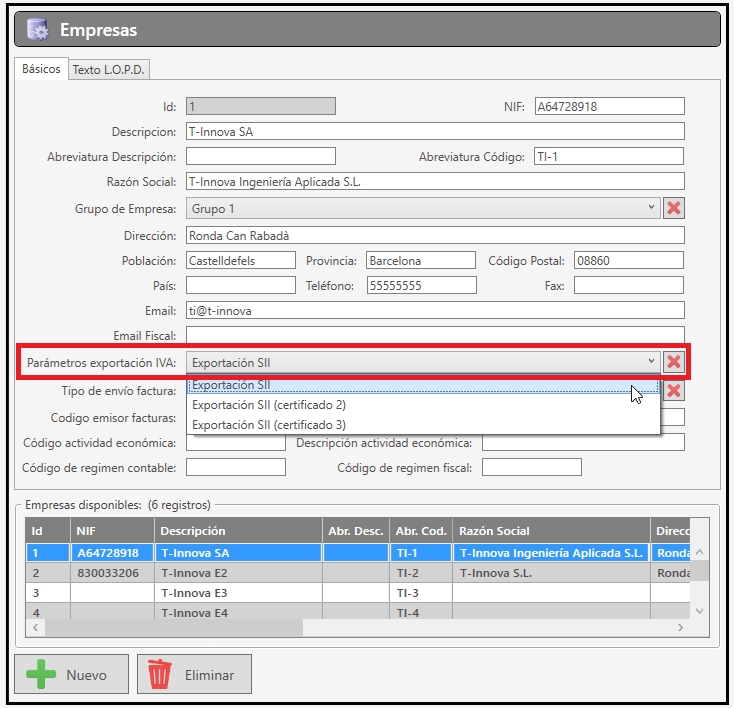Sort the table by Id column header
734x708 pixels.
click(48, 531)
